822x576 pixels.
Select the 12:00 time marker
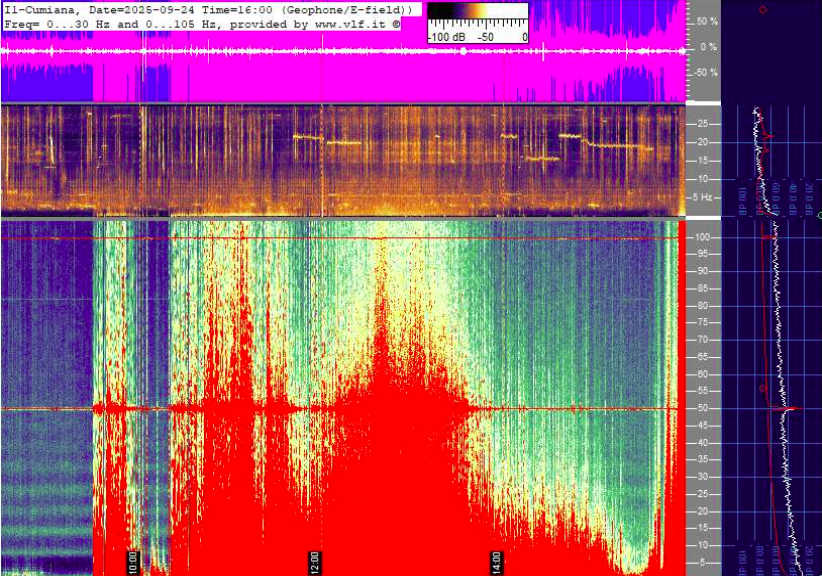pyautogui.click(x=314, y=563)
